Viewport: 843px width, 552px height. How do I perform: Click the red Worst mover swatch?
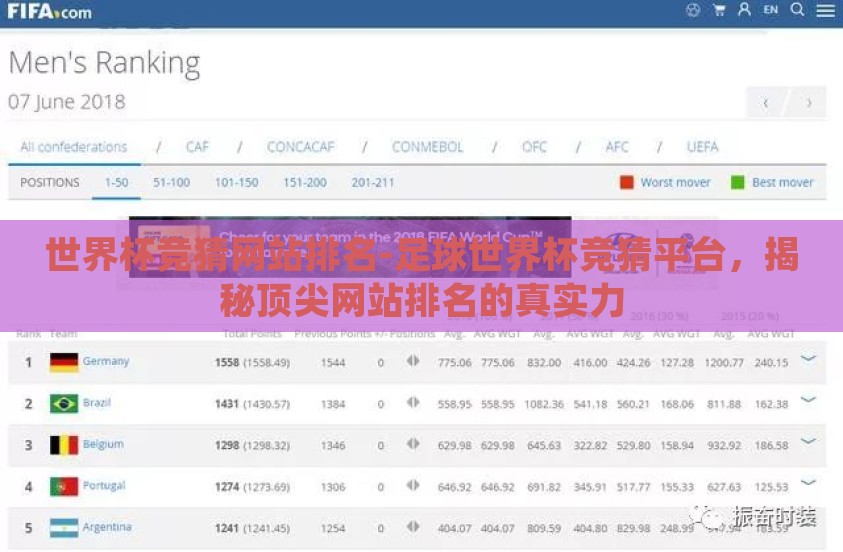[x=626, y=182]
